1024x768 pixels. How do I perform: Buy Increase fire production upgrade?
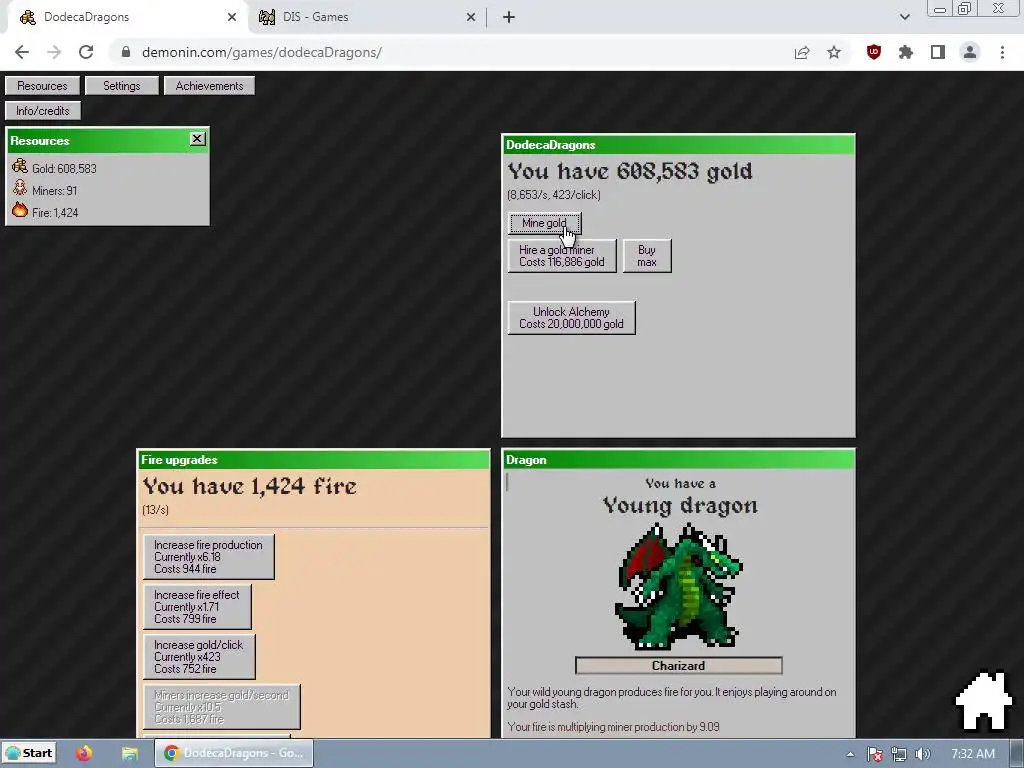[x=208, y=556]
